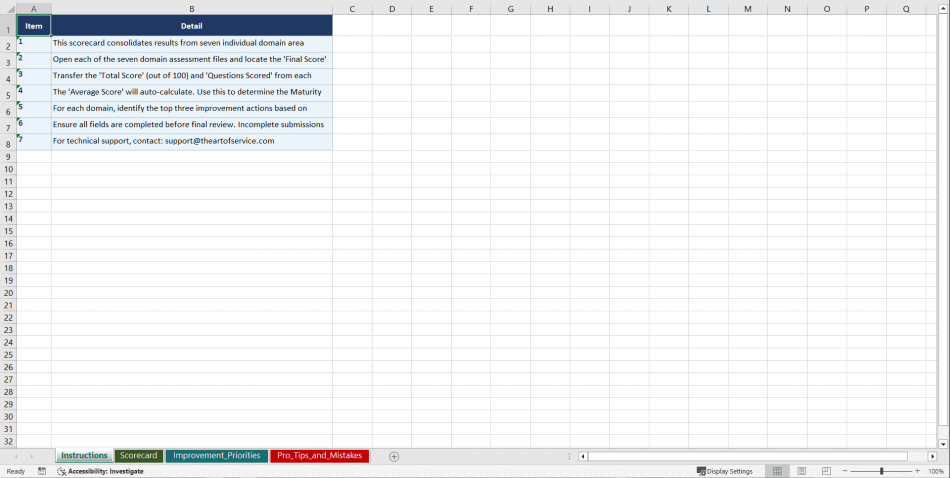The image size is (950, 478).
Task: Switch to Pro_Tips_and_Mistakes sheet tab
Action: click(x=319, y=456)
